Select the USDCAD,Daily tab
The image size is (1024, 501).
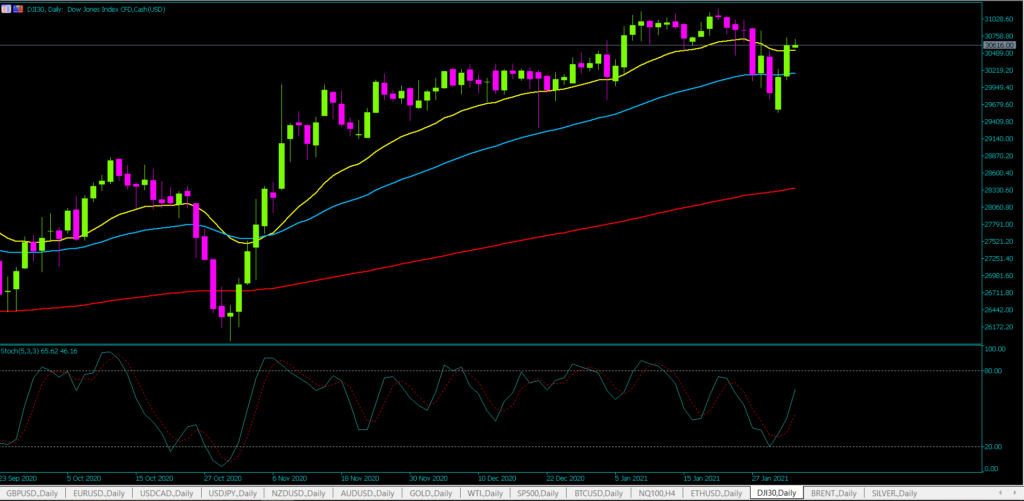click(168, 493)
